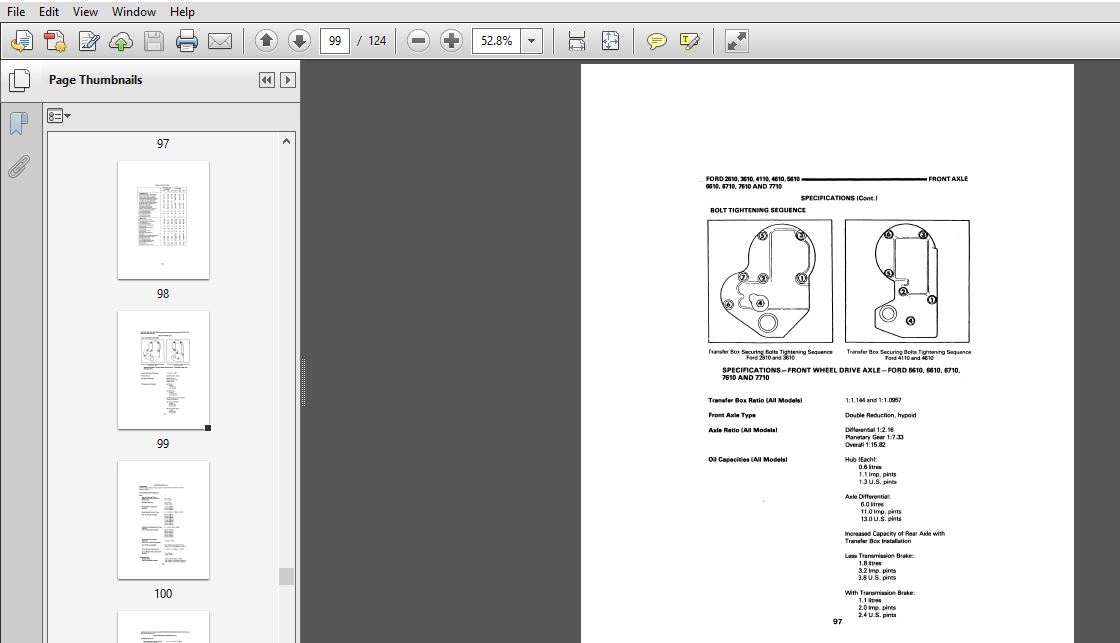Click 'Axle Ratio (All Models)' text

[x=743, y=430]
